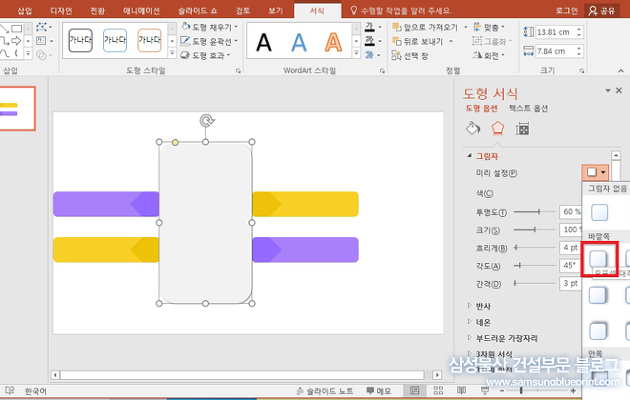This screenshot has height=400, width=630.
Task: Open the 맞춤 align dropdown
Action: [x=489, y=27]
